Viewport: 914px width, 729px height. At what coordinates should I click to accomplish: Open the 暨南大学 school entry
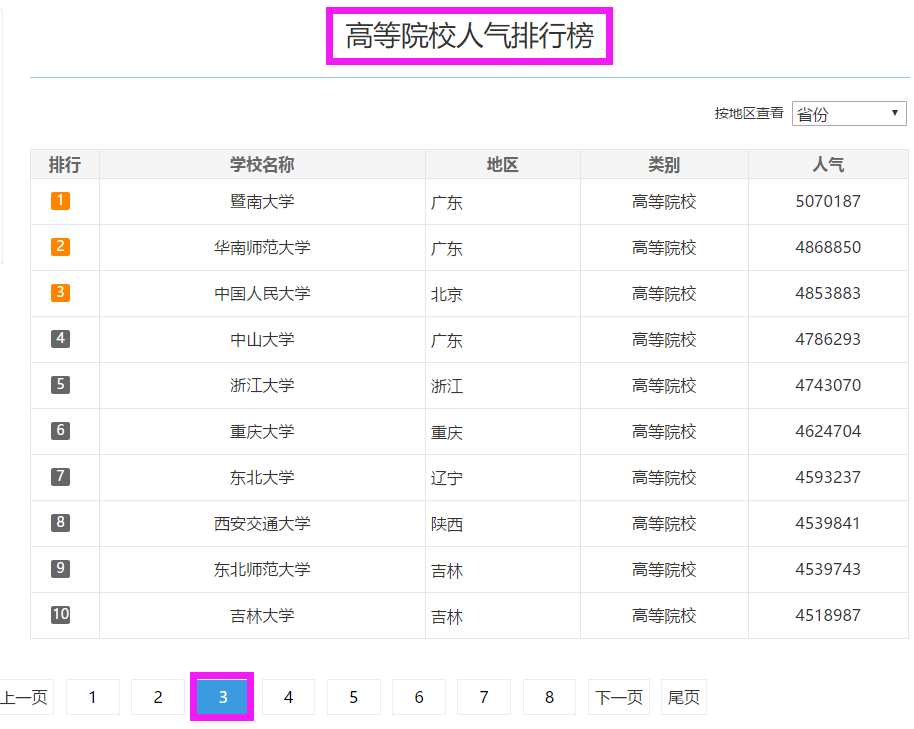(262, 201)
